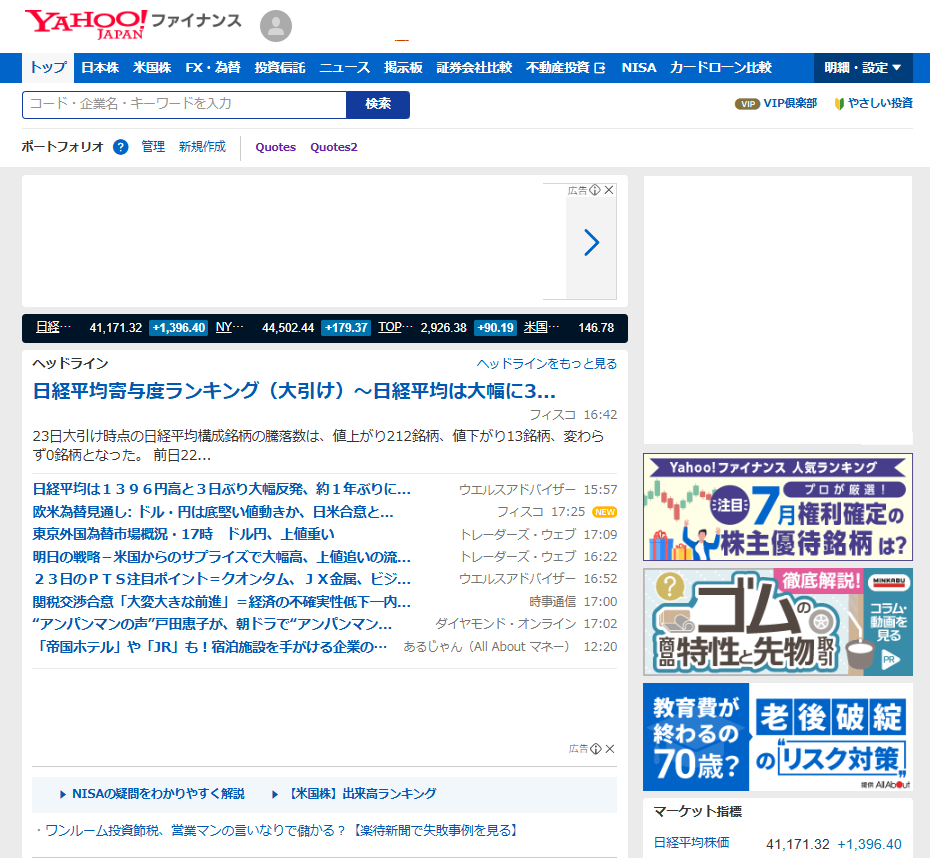This screenshot has width=930, height=858.
Task: Click the +90.19 change badge in ticker
Action: (x=495, y=327)
